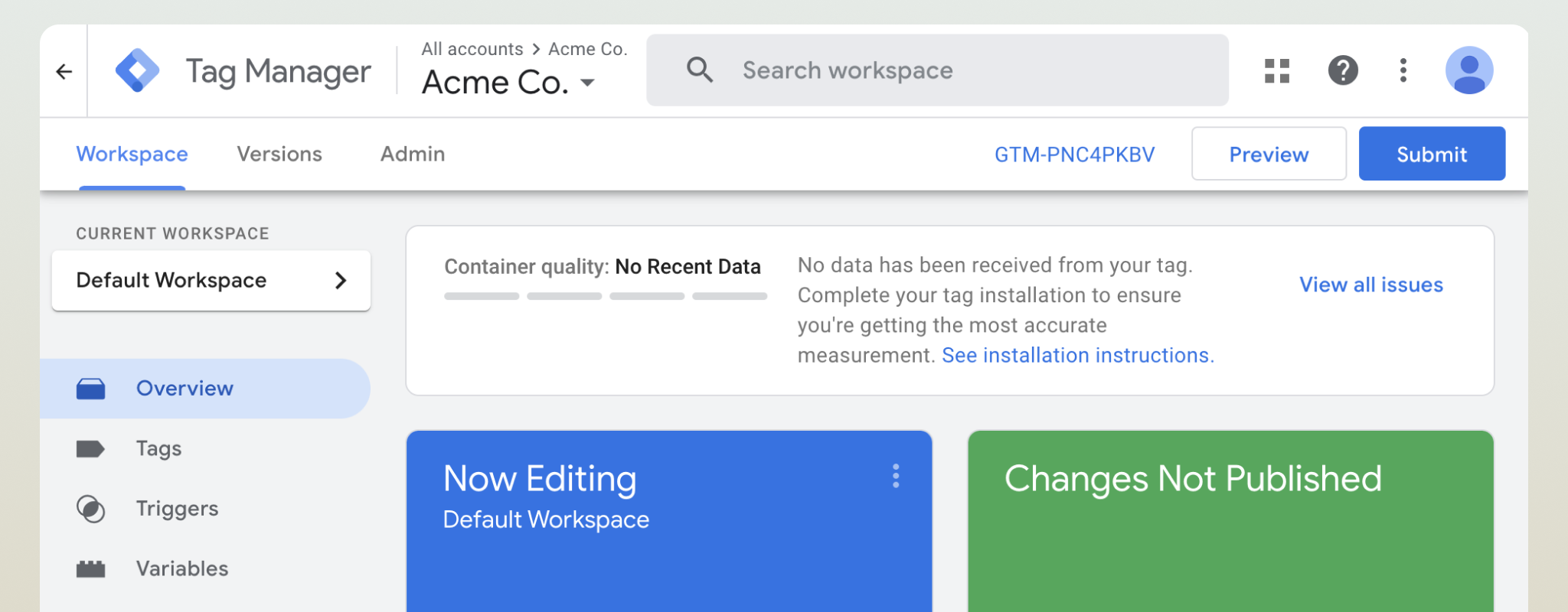Click the All accounts breadcrumb
This screenshot has height=612, width=1568.
(472, 49)
